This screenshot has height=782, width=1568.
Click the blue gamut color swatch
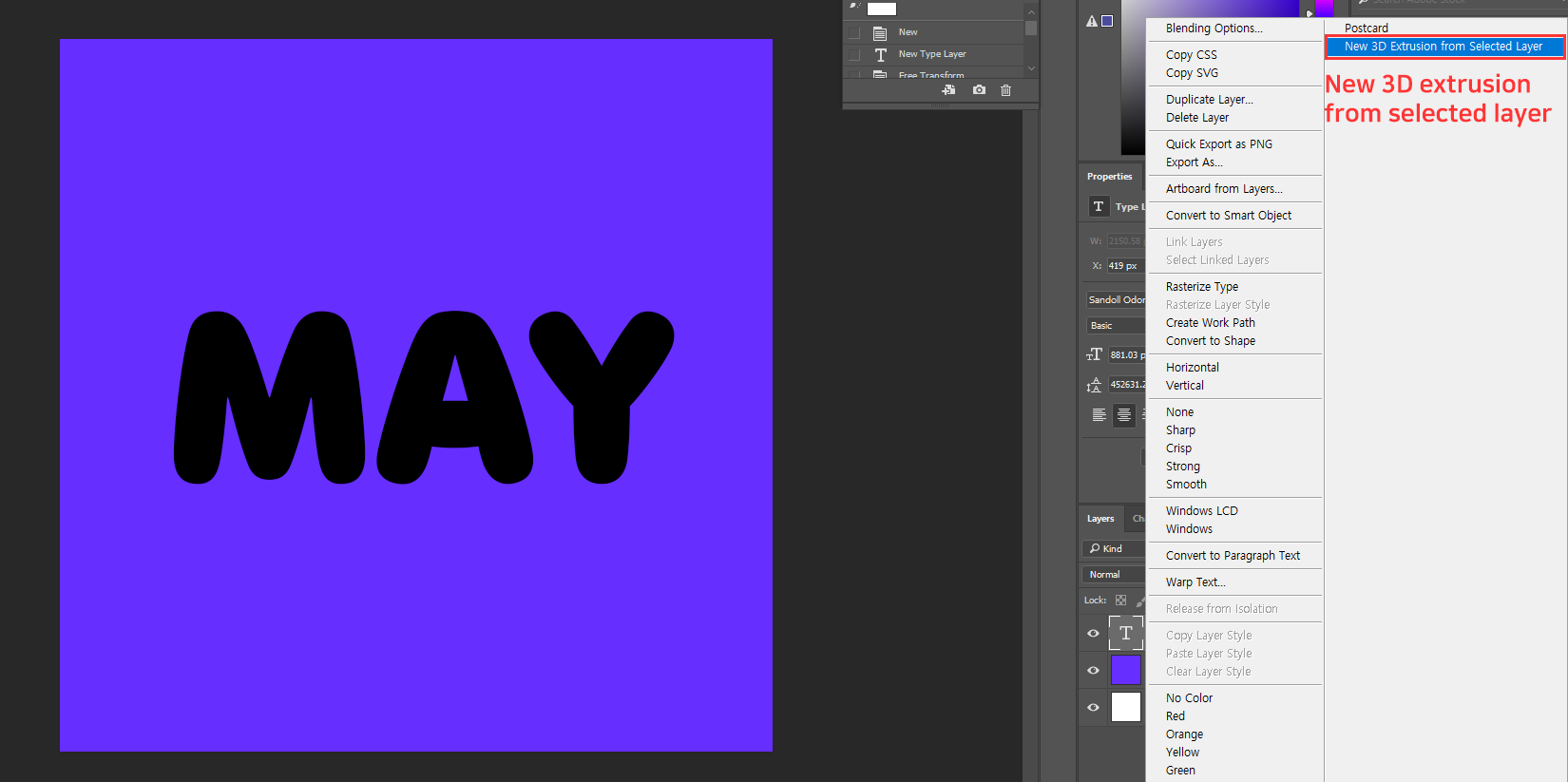pyautogui.click(x=1107, y=21)
